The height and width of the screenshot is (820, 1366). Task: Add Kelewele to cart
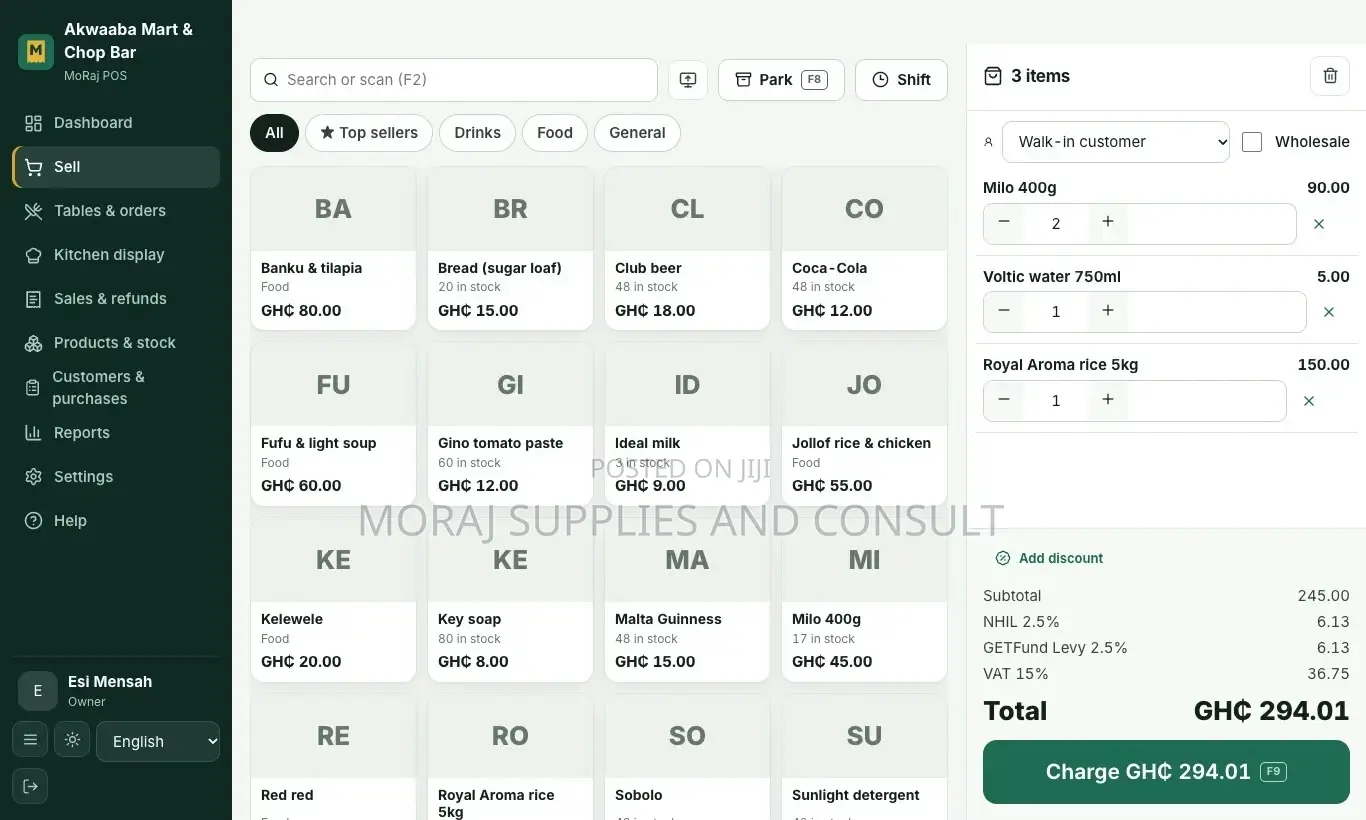[x=333, y=600]
